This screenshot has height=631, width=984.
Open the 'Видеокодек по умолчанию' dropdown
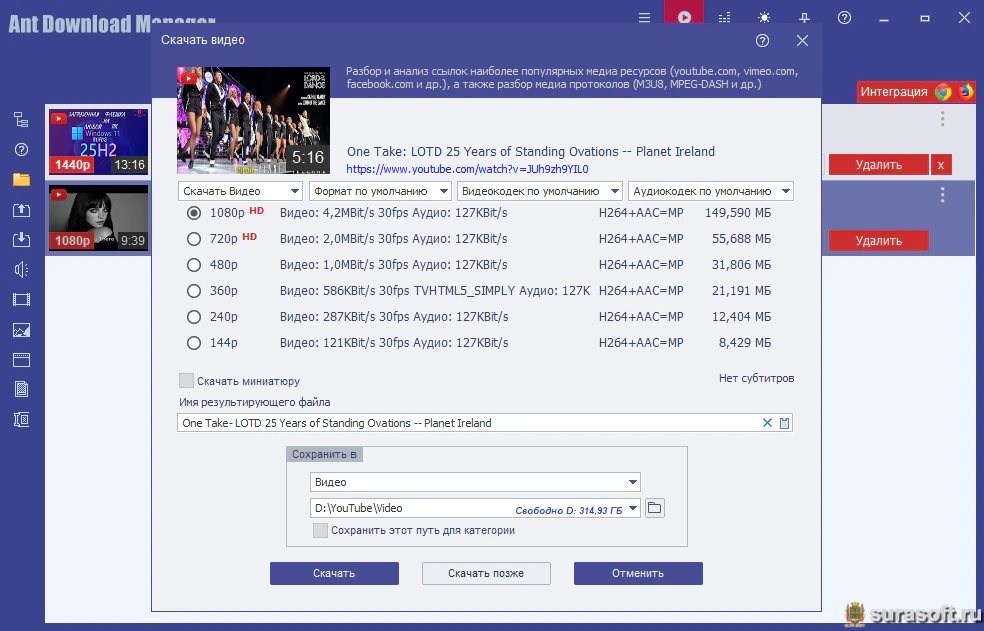point(540,191)
